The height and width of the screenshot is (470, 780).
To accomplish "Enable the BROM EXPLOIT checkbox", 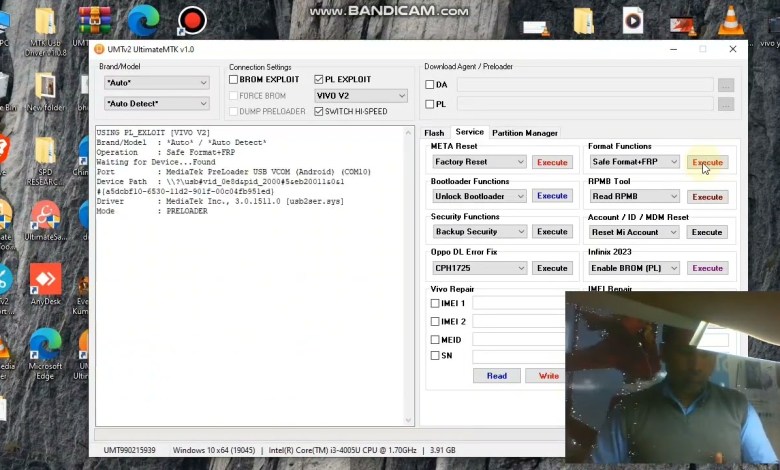I will pos(233,80).
